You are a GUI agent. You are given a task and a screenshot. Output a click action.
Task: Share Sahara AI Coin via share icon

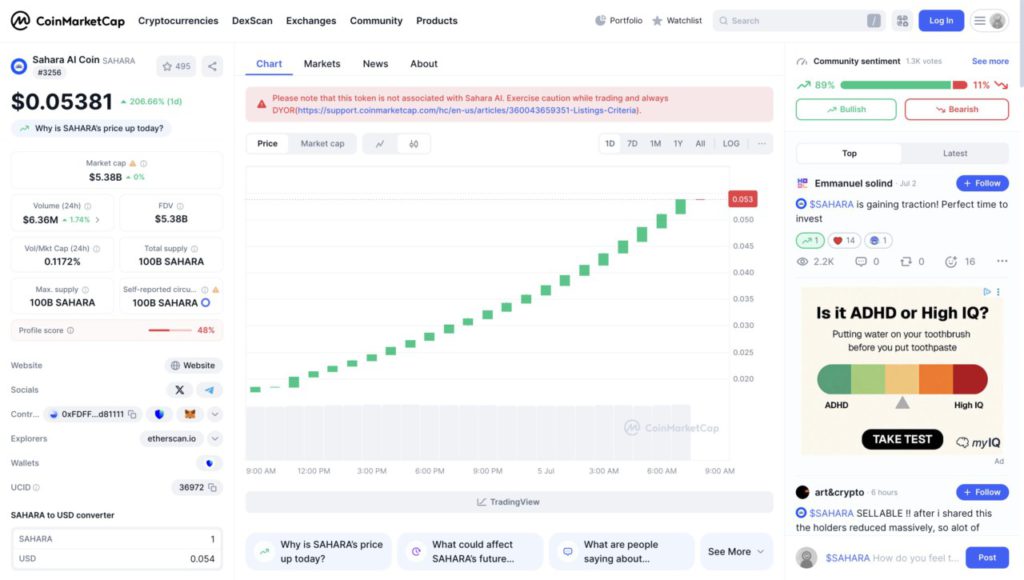pos(212,66)
